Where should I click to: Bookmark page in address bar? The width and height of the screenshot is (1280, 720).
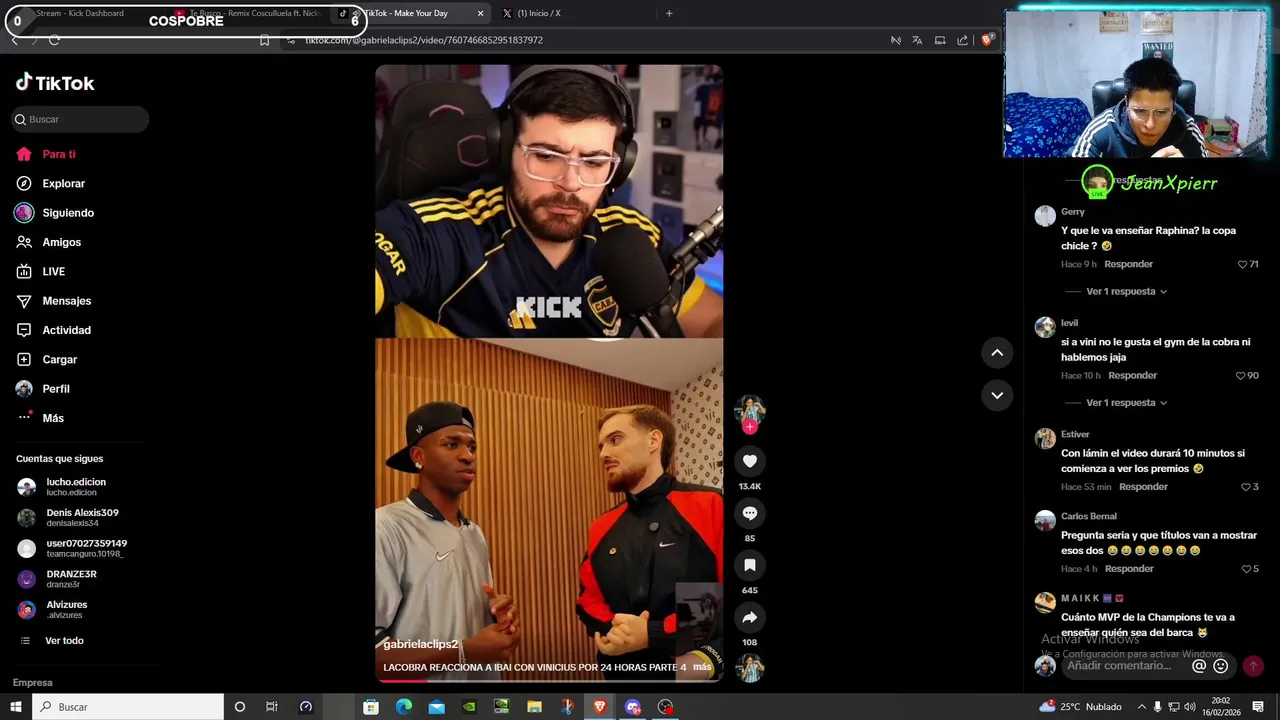coord(264,40)
